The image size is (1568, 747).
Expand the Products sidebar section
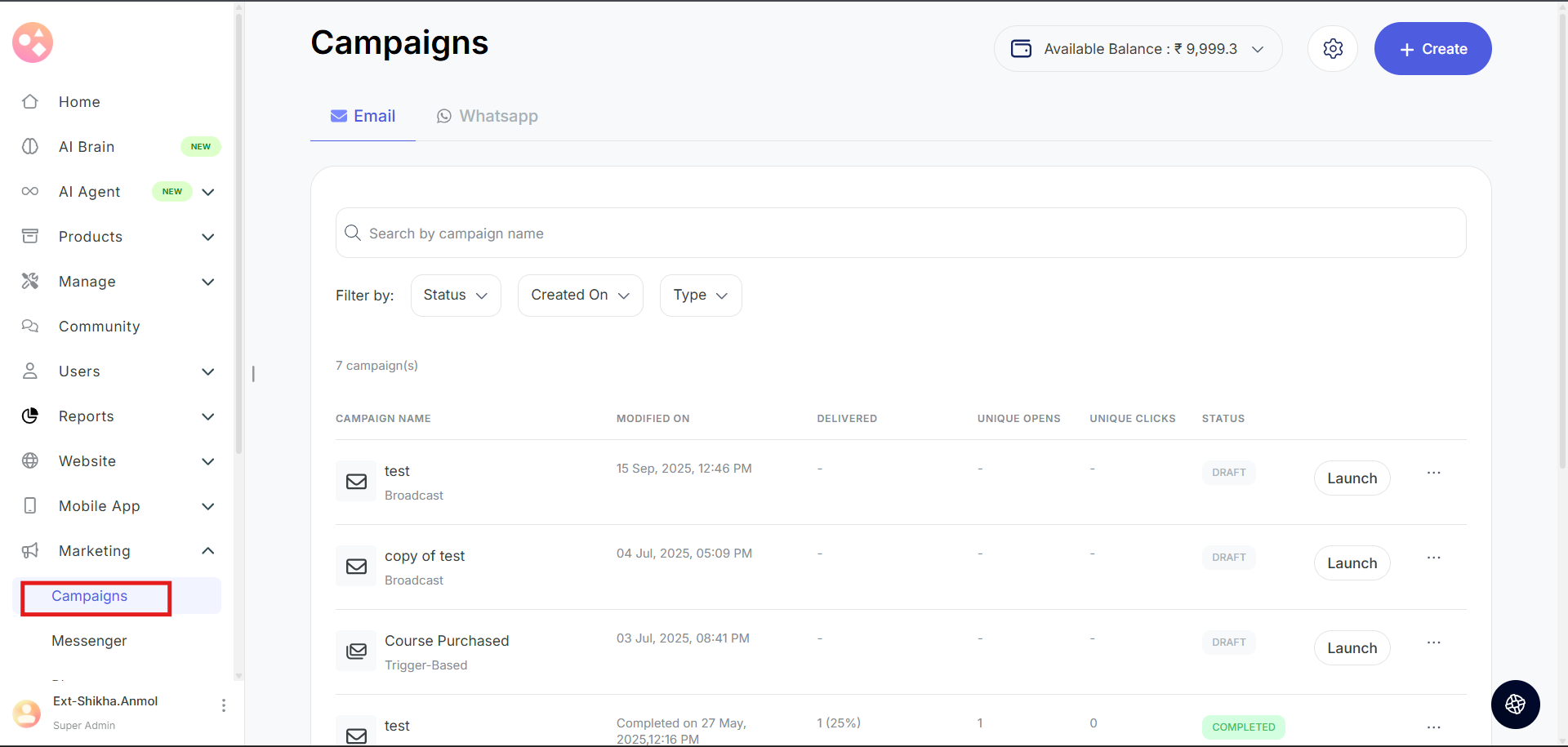[x=208, y=237]
